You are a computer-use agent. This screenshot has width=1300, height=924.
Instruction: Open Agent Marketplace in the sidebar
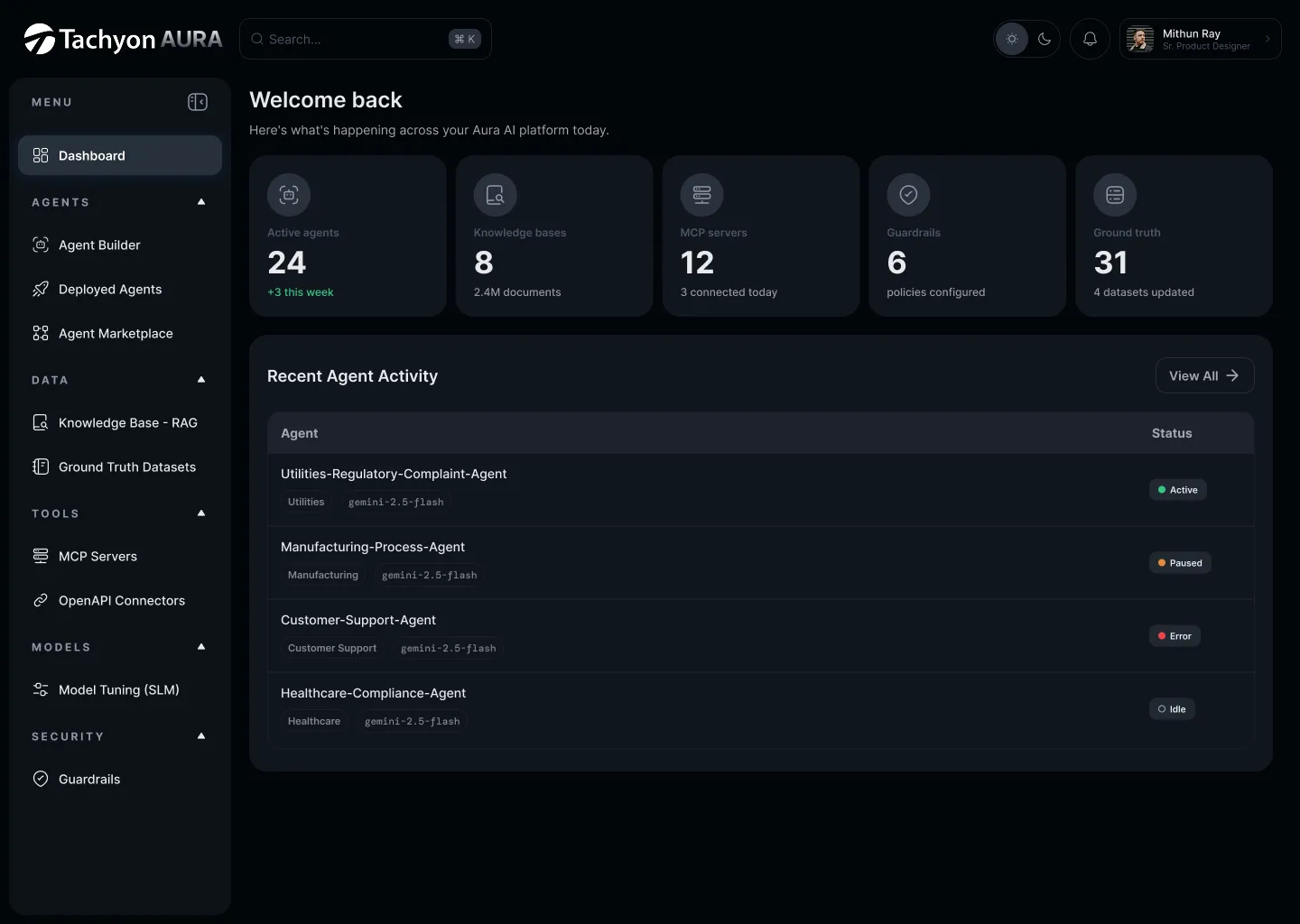pos(120,333)
